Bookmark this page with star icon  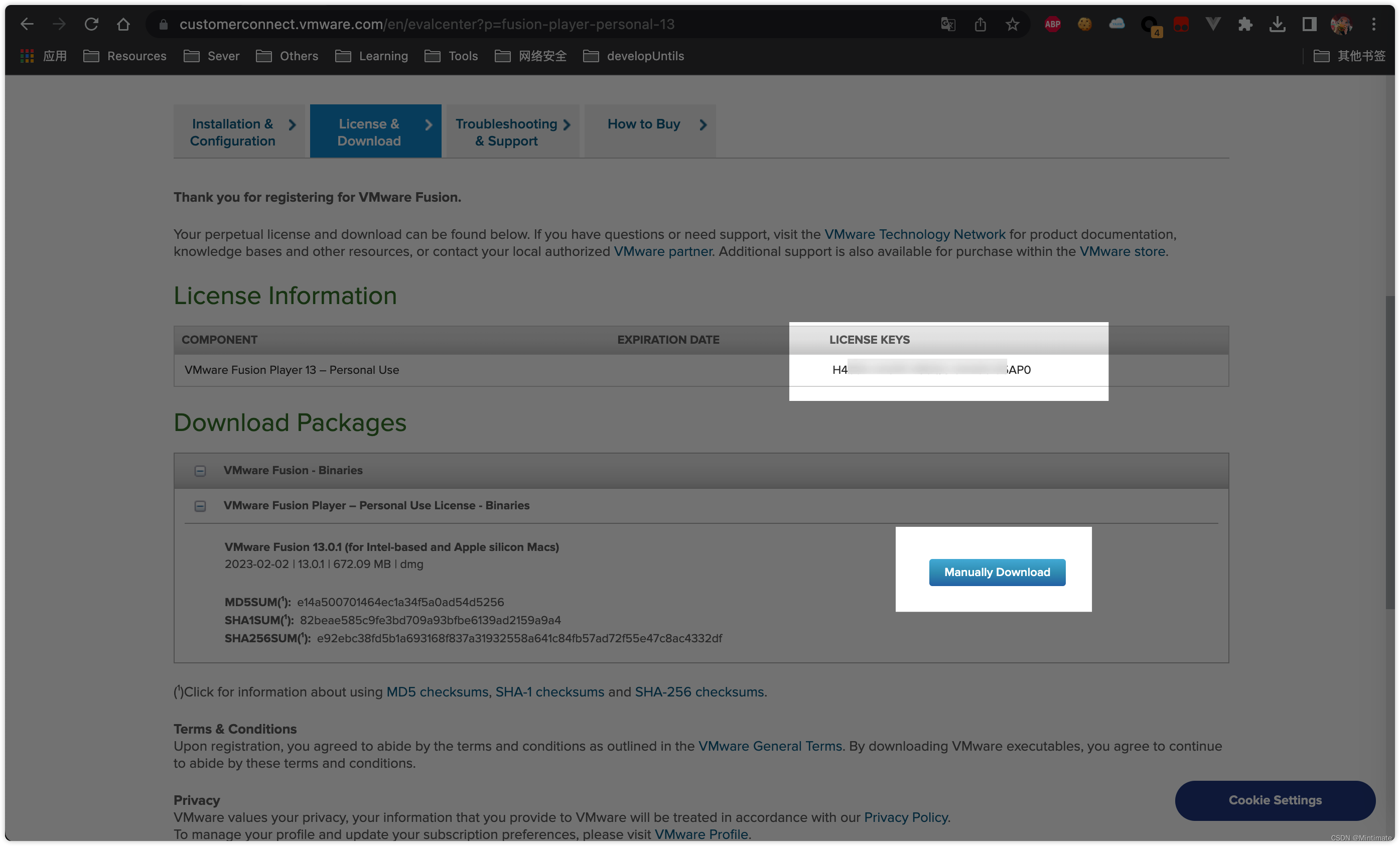[x=1012, y=25]
